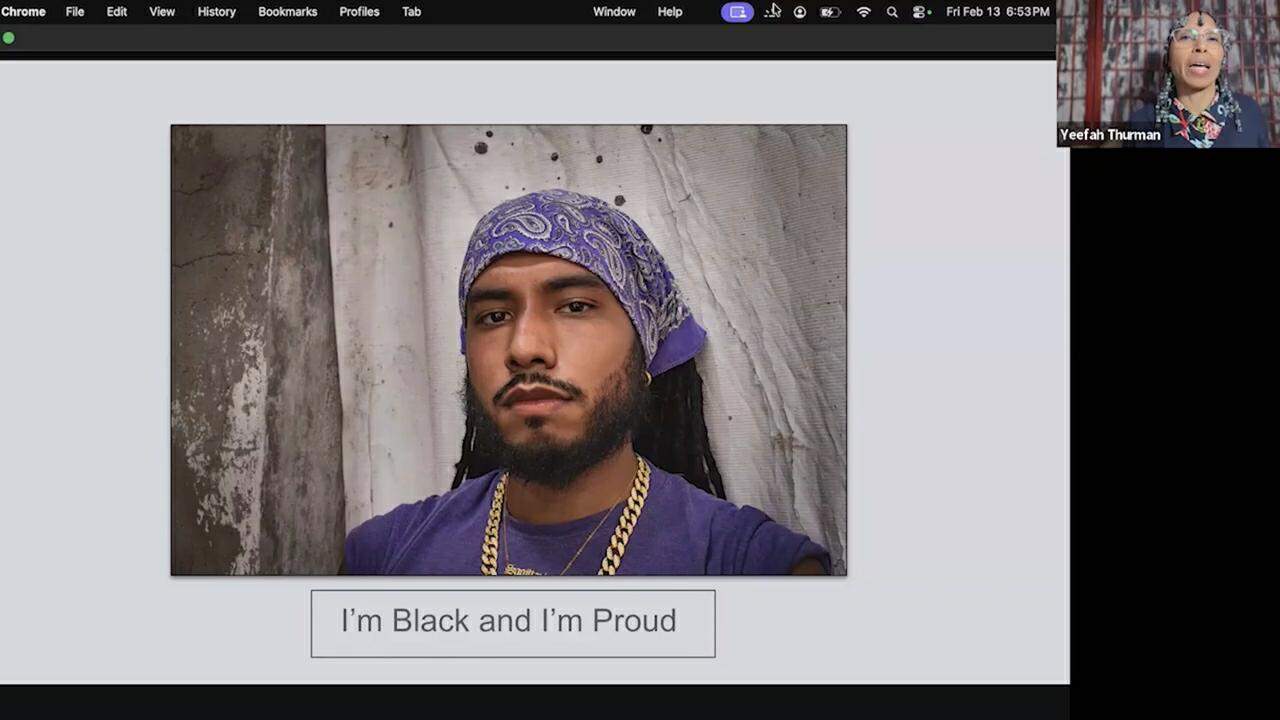
Task: Open the Chrome application menu
Action: point(23,12)
